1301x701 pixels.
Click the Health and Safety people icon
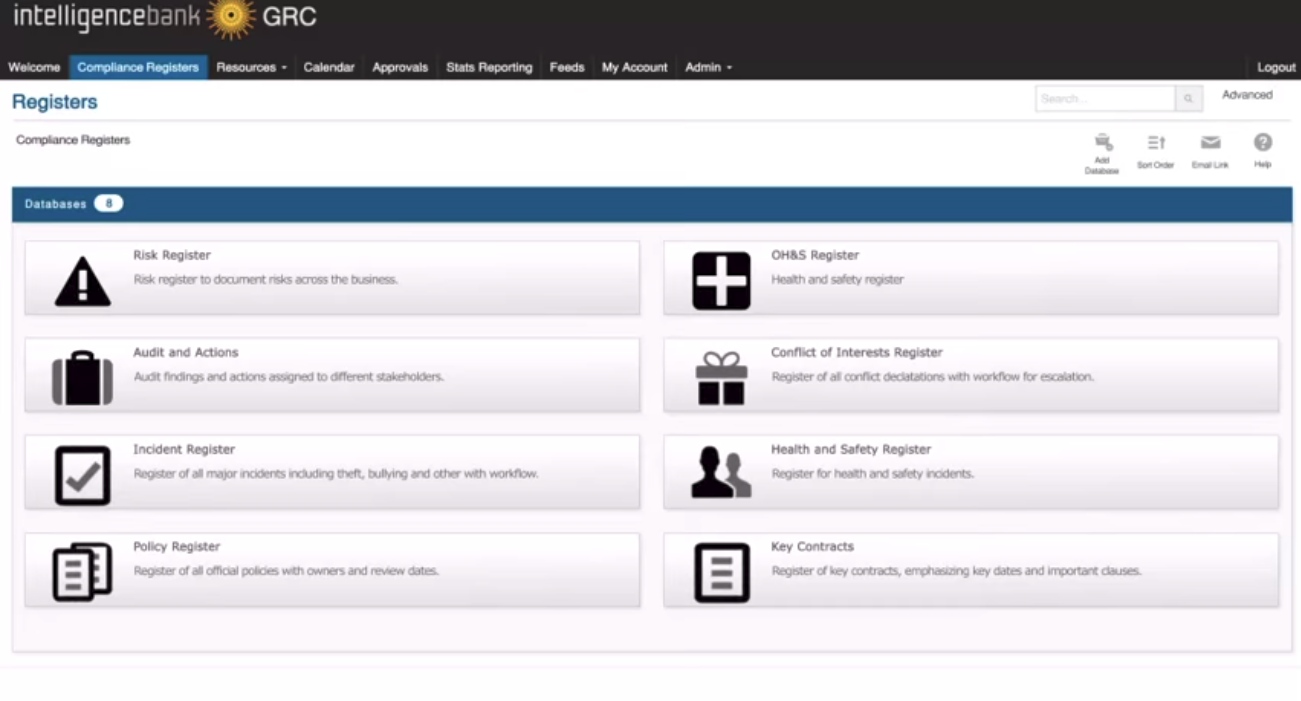point(721,473)
